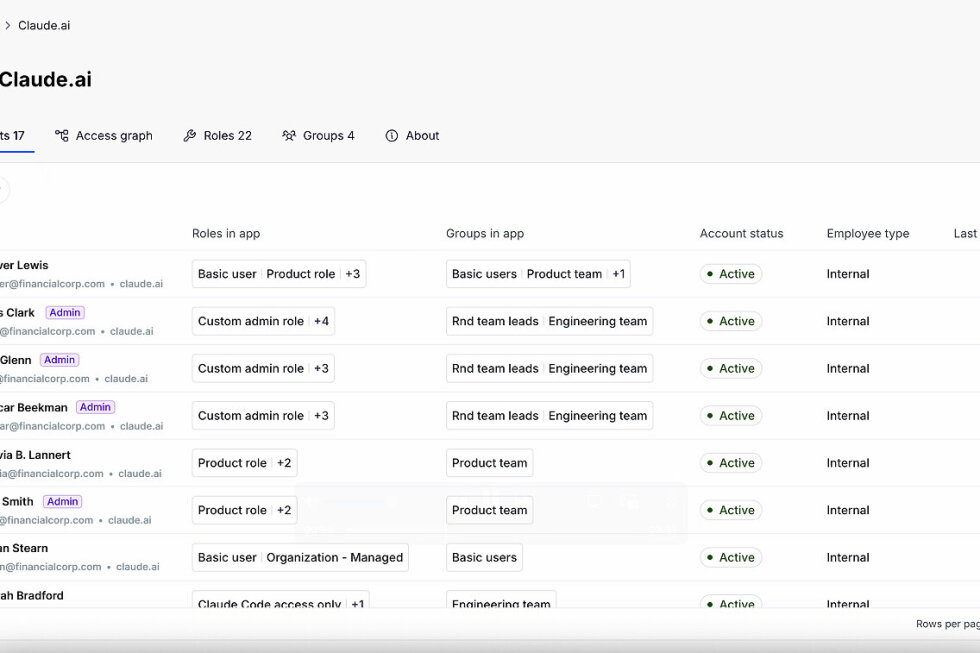Viewport: 980px width, 653px height.
Task: Click Basic users group in Stearn row
Action: (484, 557)
